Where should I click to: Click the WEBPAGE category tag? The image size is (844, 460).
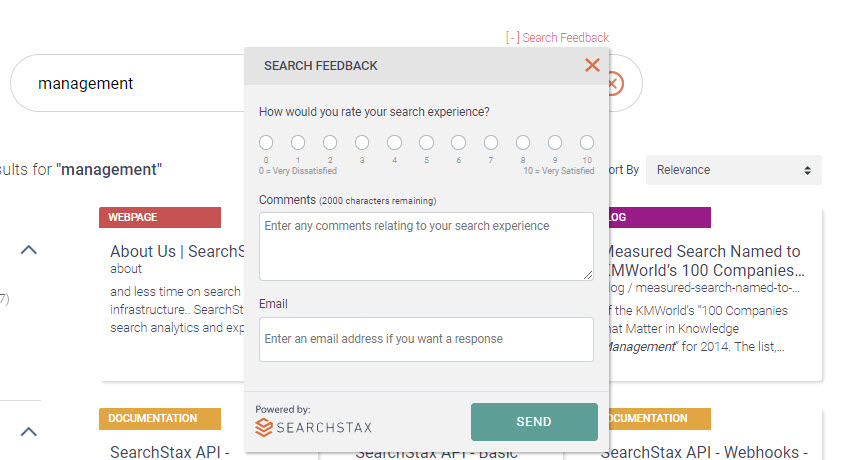coord(160,217)
